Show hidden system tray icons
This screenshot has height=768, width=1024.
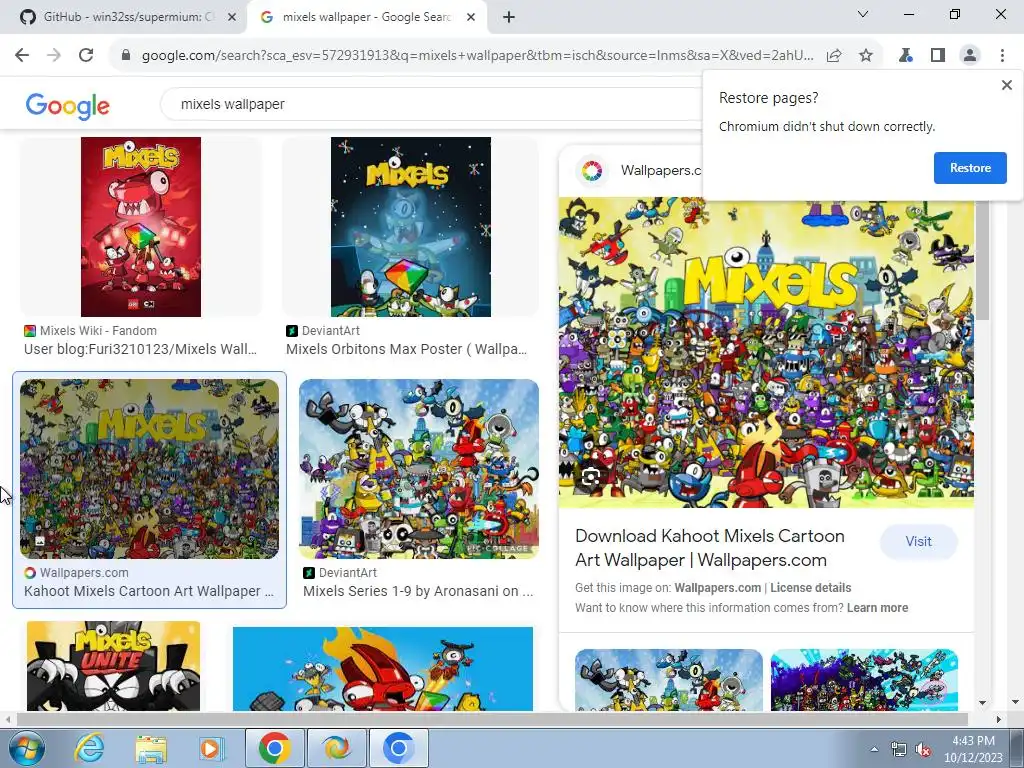pyautogui.click(x=874, y=749)
